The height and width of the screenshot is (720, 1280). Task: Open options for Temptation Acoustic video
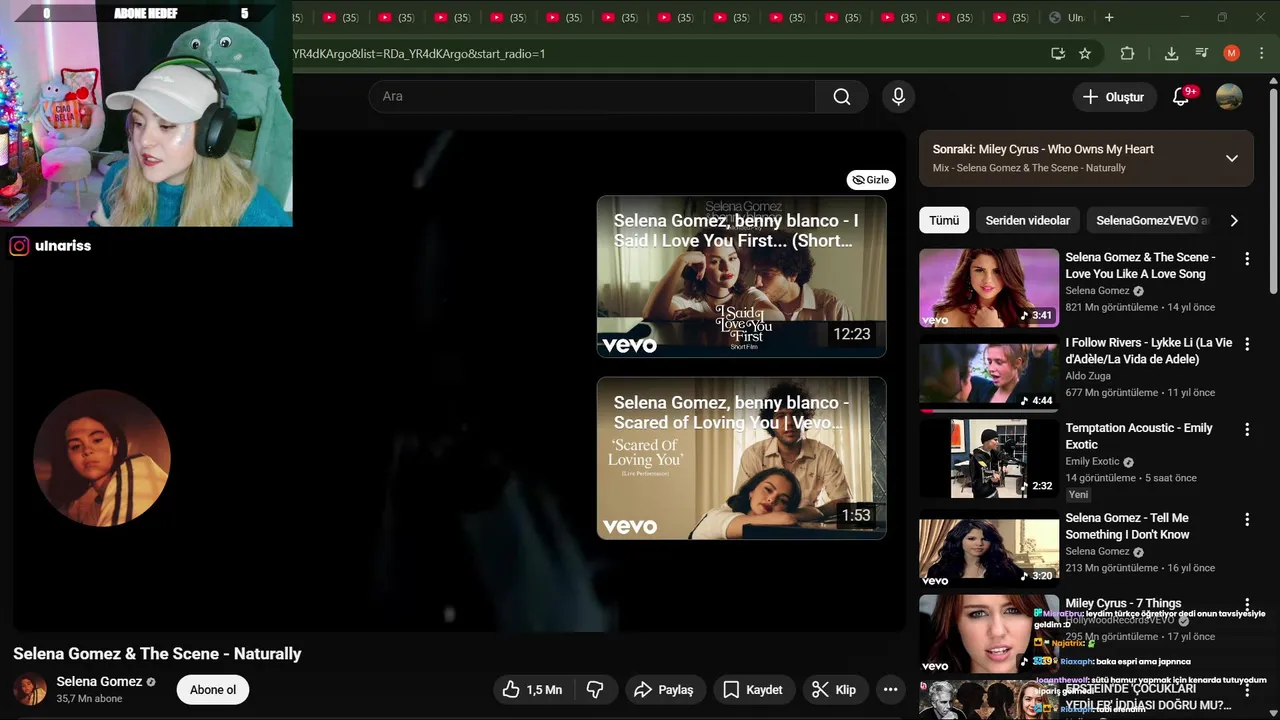1247,429
